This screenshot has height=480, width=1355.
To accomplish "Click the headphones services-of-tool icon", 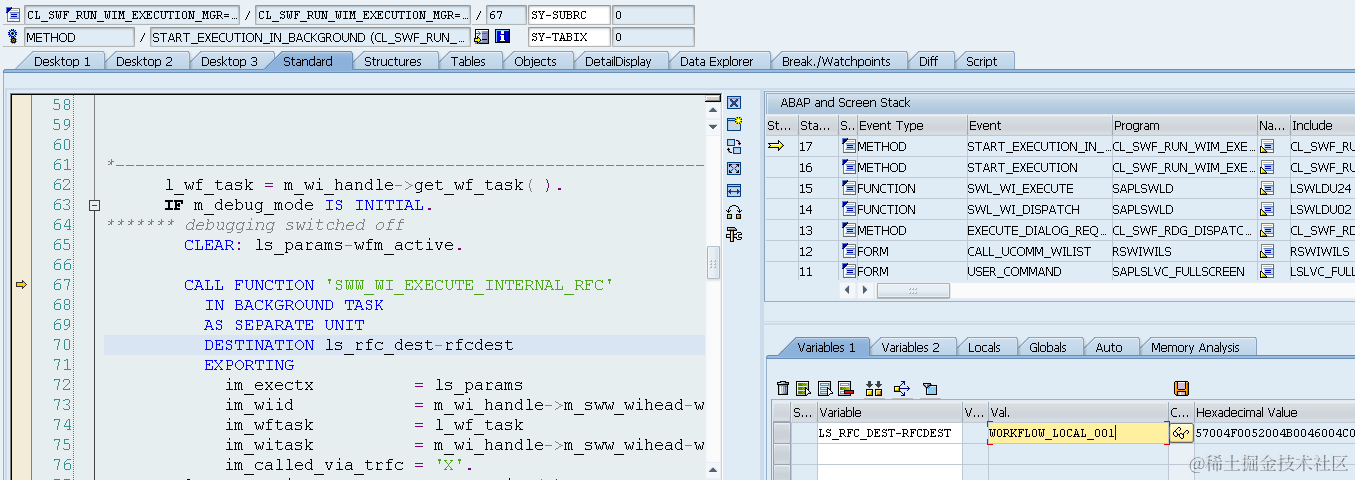I will [x=734, y=212].
